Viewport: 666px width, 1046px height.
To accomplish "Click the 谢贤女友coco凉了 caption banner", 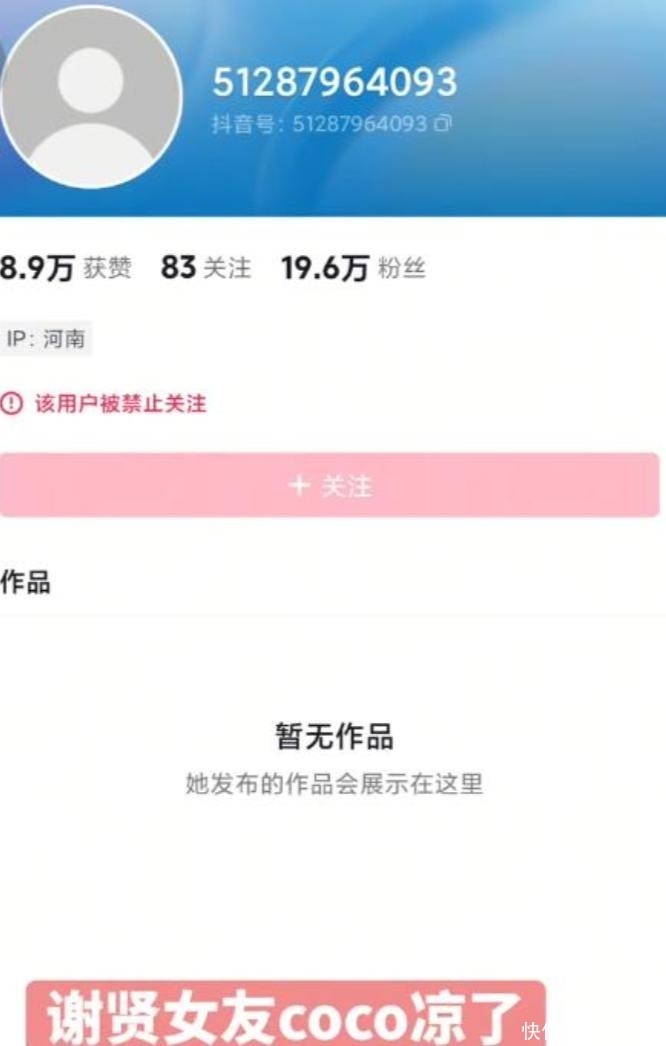I will pos(286,1015).
